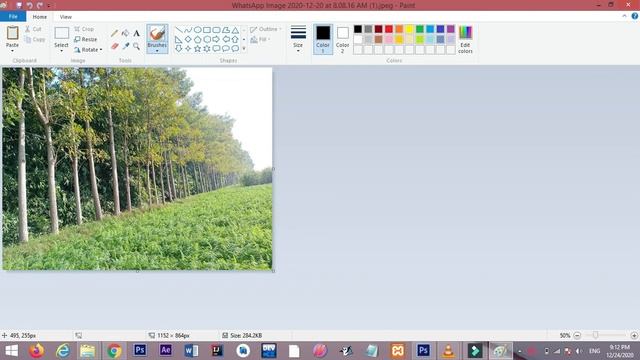Choose the Four-point star shape
The width and height of the screenshot is (640, 360).
coord(188,49)
